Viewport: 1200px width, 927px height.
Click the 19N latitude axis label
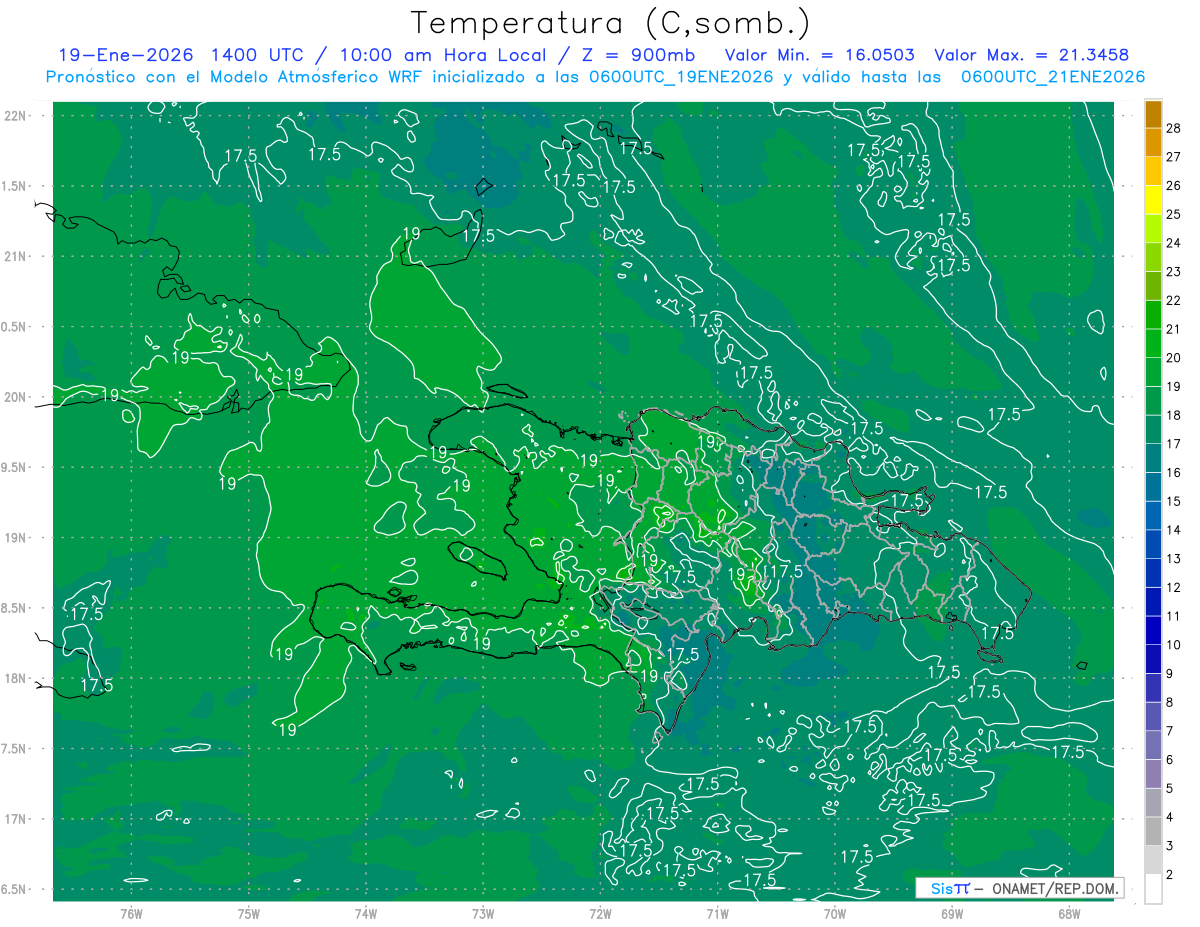[x=16, y=538]
